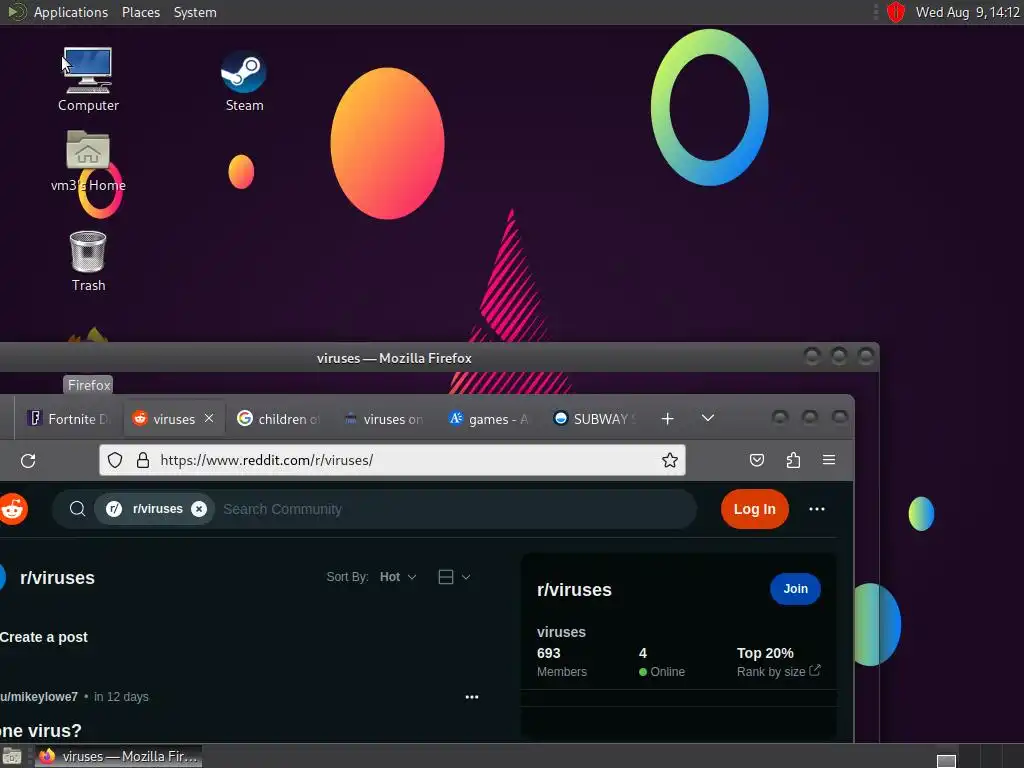1024x768 pixels.
Task: Open the Firefox extensions menu
Action: pos(793,460)
